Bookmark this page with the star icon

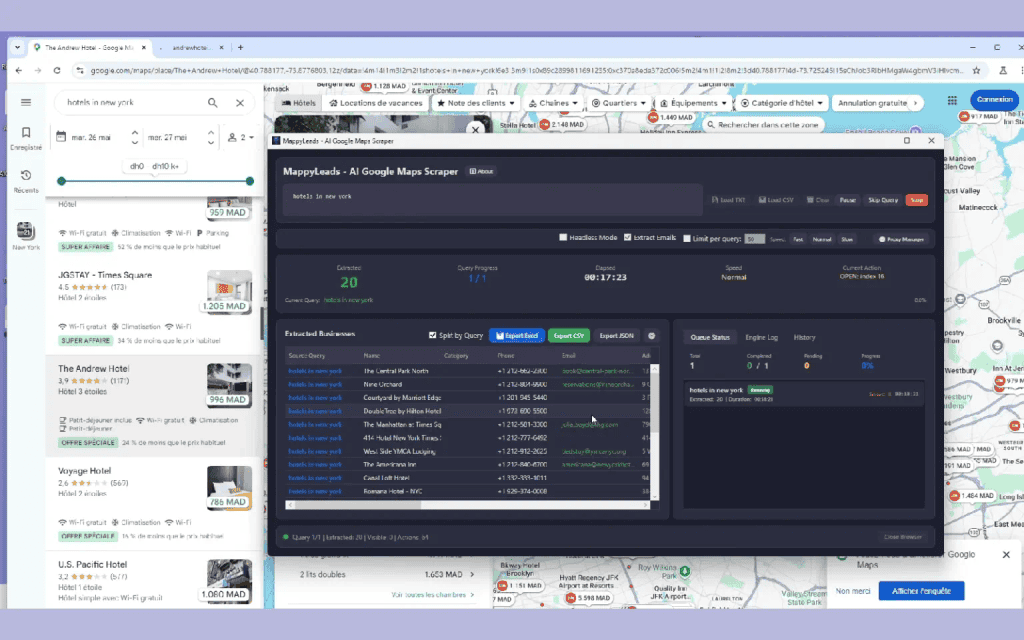coord(976,71)
